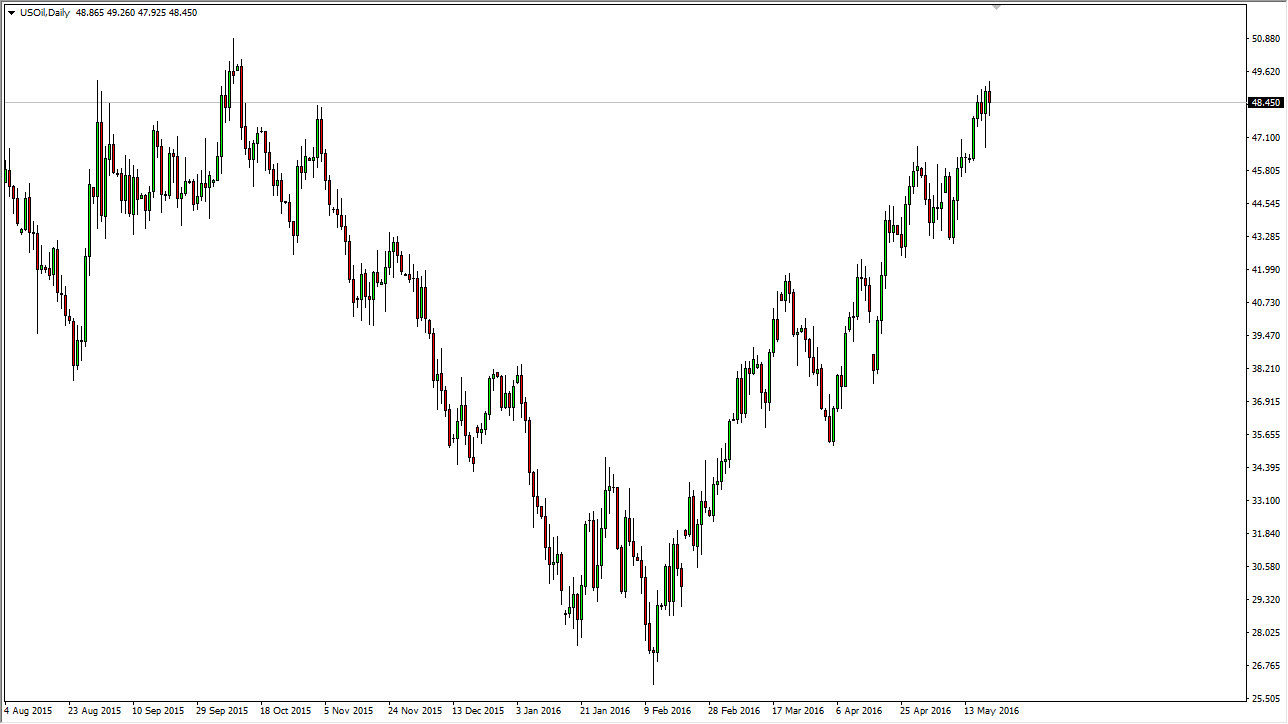Screen dimensions: 1288x724
Task: Click the 3 Jan 2016 date label
Action: tap(540, 711)
